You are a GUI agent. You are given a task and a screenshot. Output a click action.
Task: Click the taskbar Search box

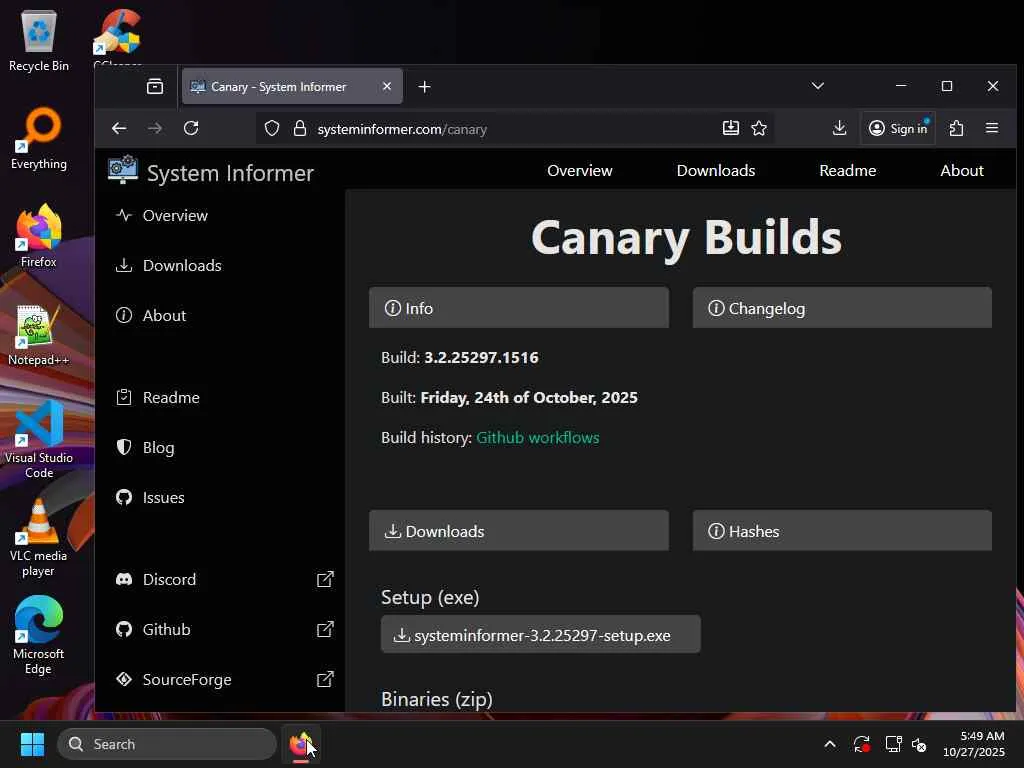[167, 744]
